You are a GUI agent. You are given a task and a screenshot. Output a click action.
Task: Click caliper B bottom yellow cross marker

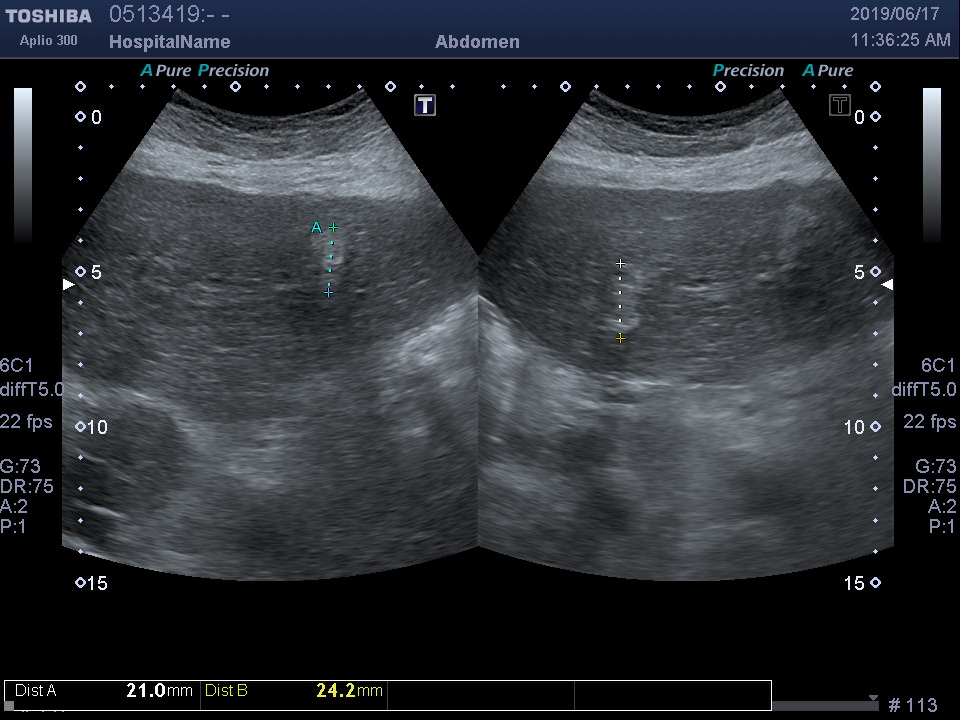pyautogui.click(x=620, y=339)
